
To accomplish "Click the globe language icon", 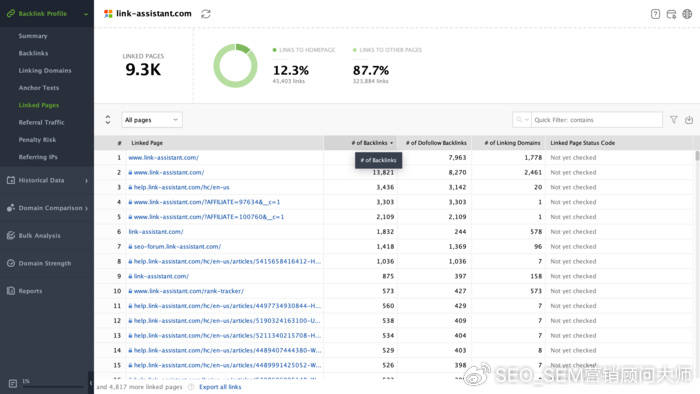I will (x=687, y=14).
